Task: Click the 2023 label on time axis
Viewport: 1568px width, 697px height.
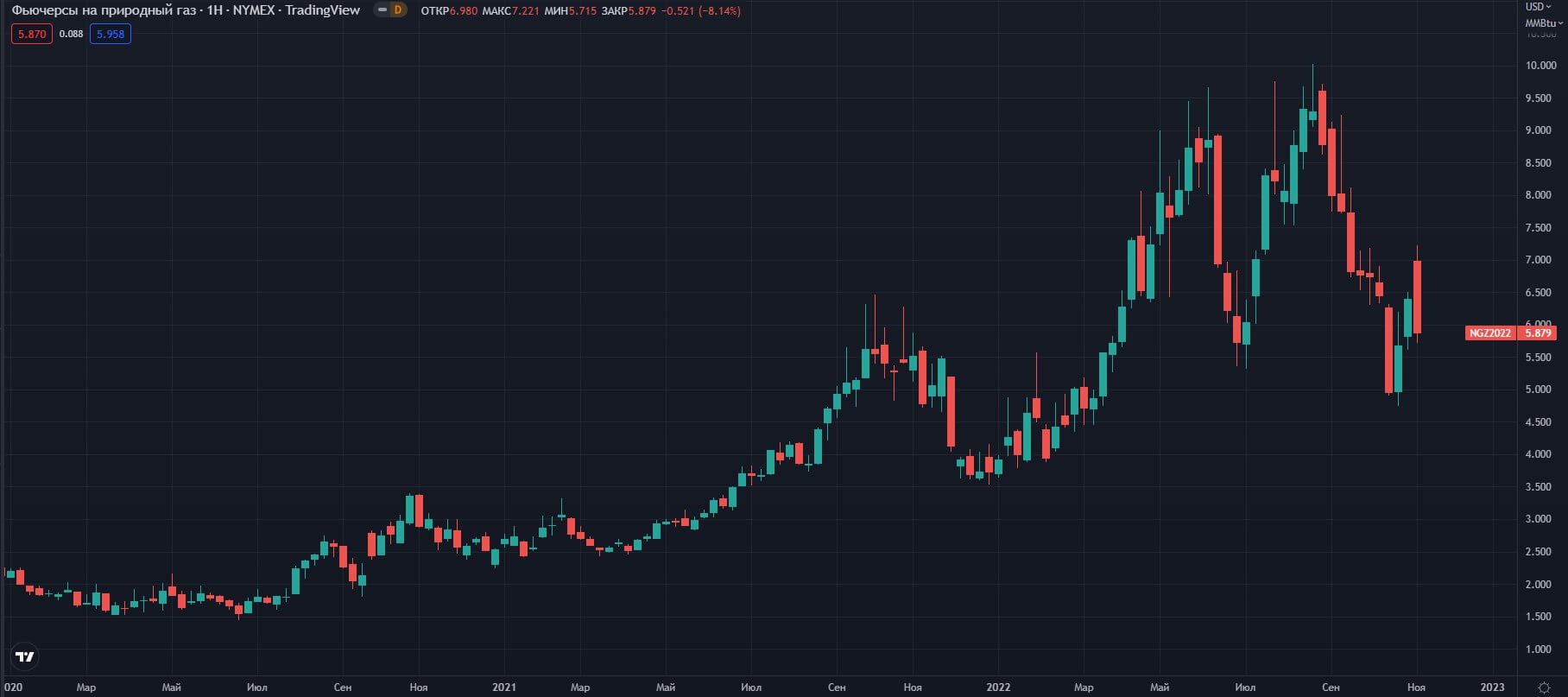Action: click(1492, 687)
